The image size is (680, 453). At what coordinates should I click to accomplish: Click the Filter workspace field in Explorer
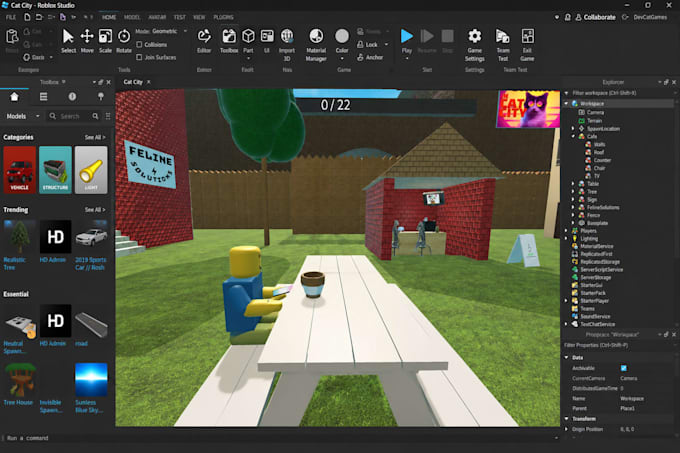tap(619, 93)
